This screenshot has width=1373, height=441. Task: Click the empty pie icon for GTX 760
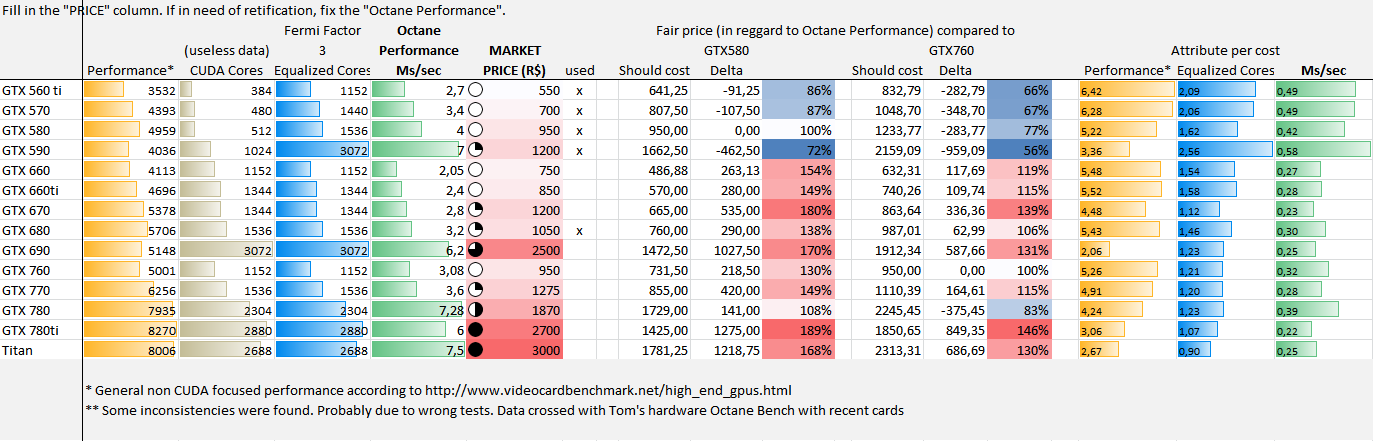point(475,270)
